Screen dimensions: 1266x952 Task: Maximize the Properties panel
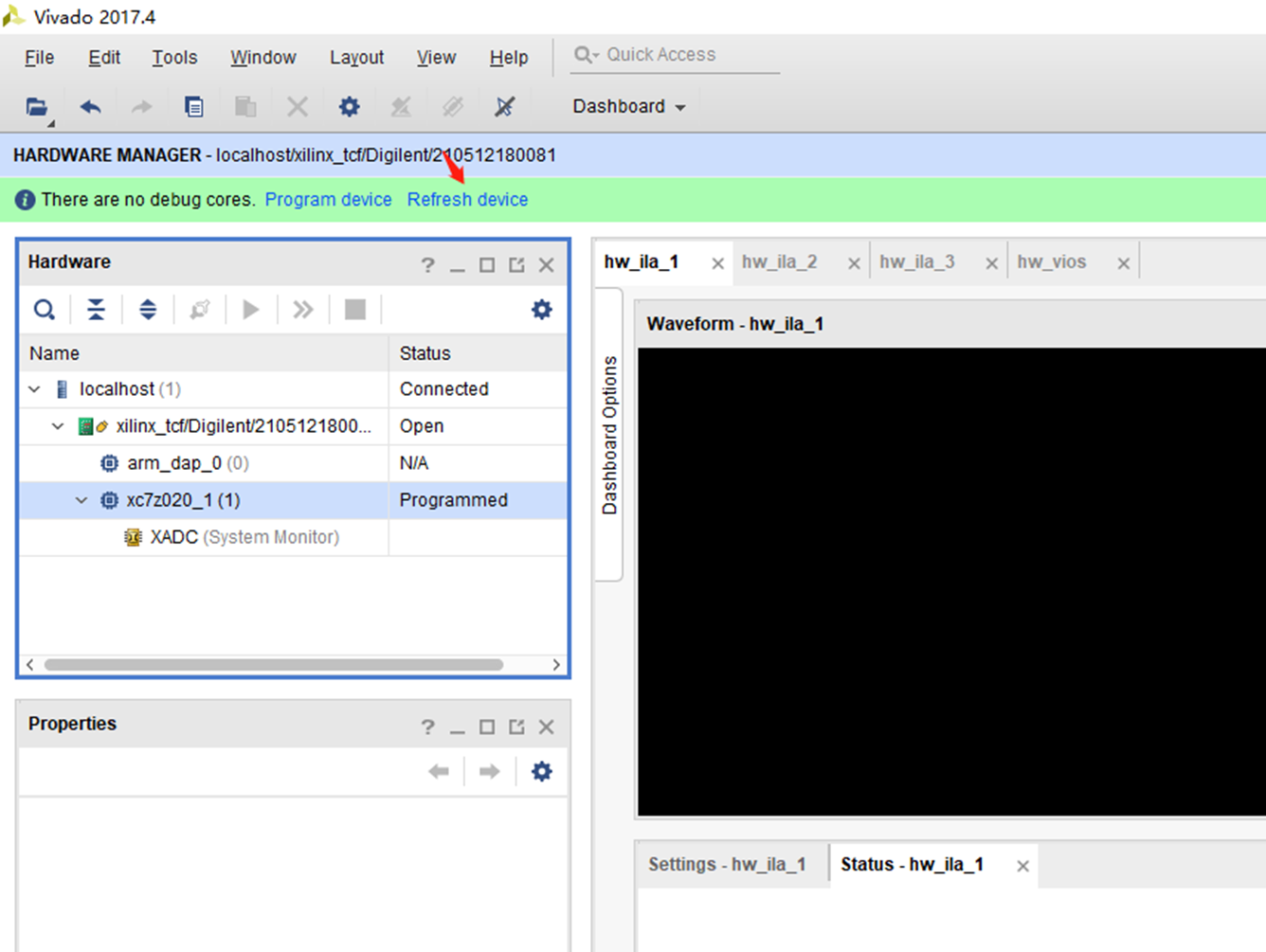pyautogui.click(x=487, y=727)
